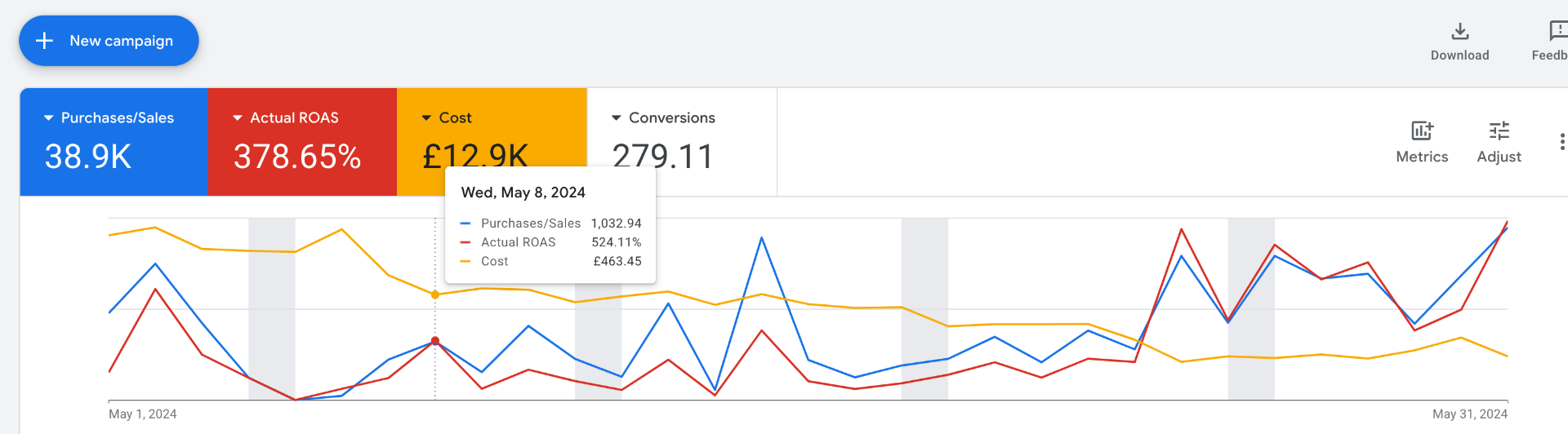Click the £463.45 tooltip value
This screenshot has height=434, width=1568.
coord(617,261)
